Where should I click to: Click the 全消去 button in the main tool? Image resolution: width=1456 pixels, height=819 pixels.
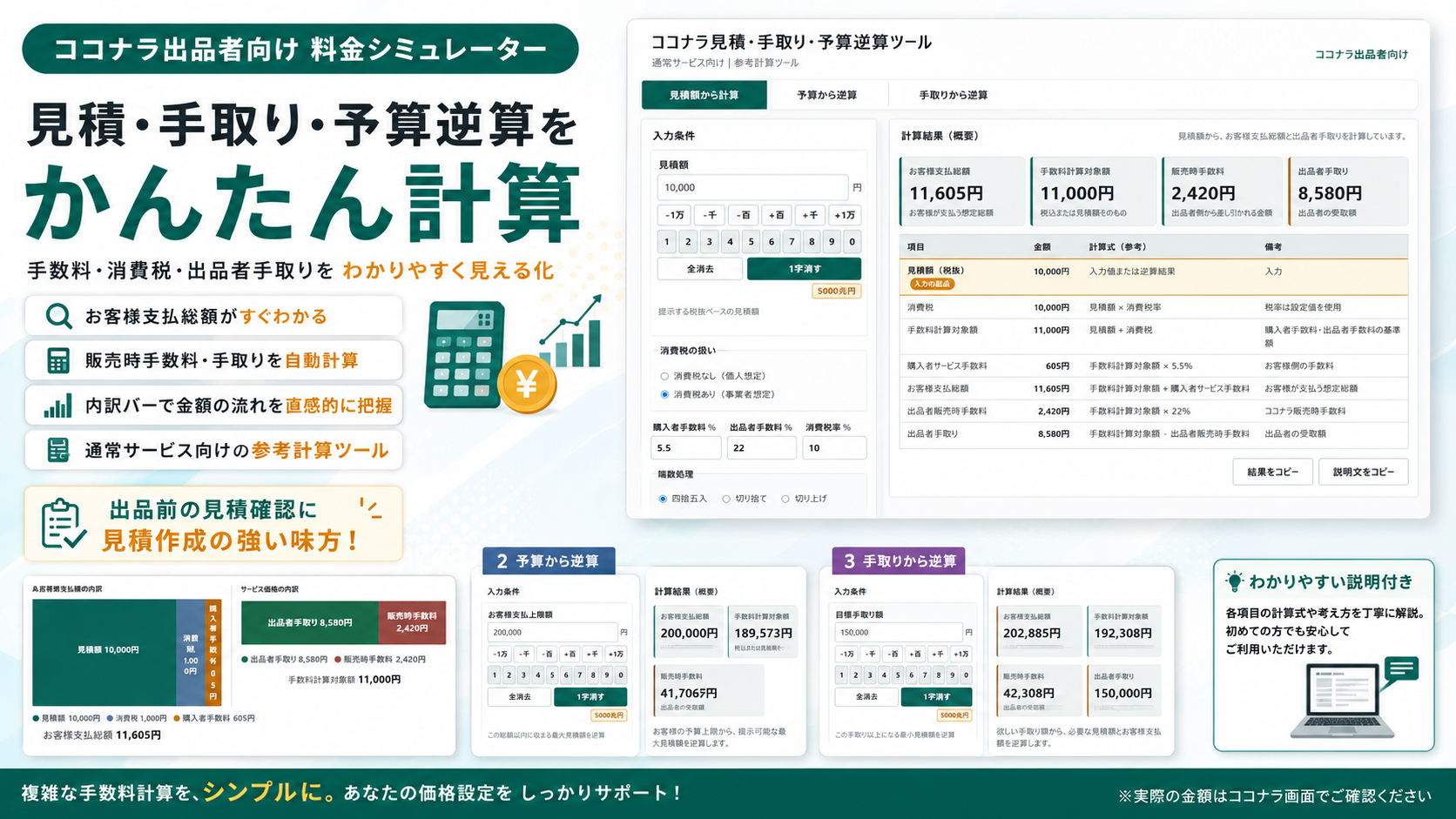pyautogui.click(x=700, y=269)
